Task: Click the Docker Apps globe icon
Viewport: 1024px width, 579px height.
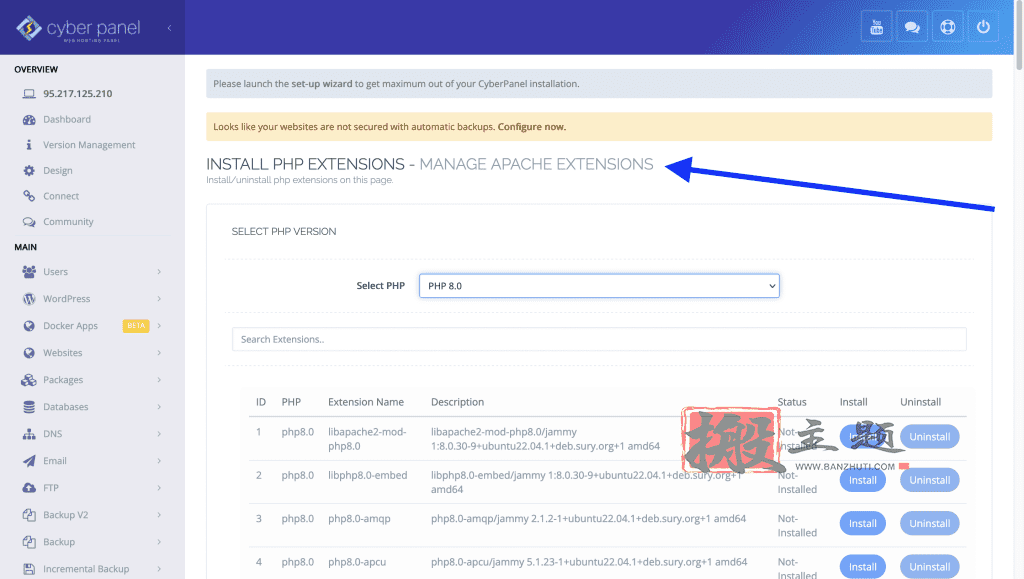Action: [29, 326]
